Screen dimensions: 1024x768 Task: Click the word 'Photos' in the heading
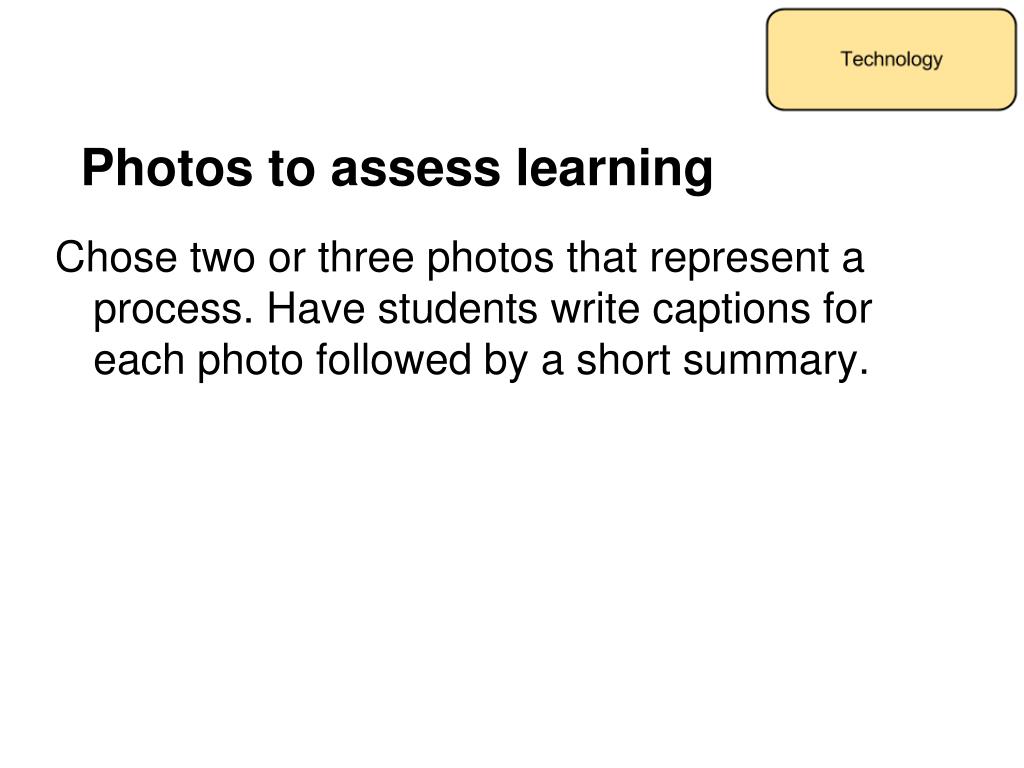(x=167, y=168)
